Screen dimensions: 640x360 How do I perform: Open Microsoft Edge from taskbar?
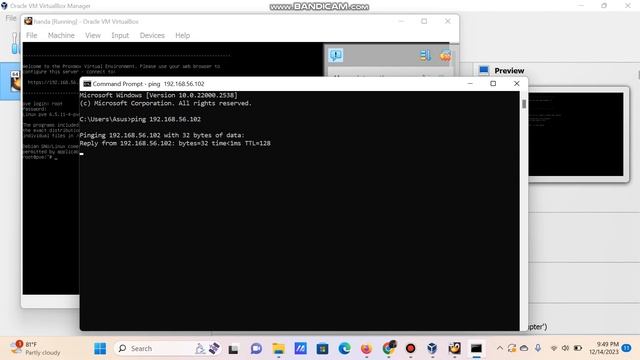pyautogui.click(x=344, y=349)
